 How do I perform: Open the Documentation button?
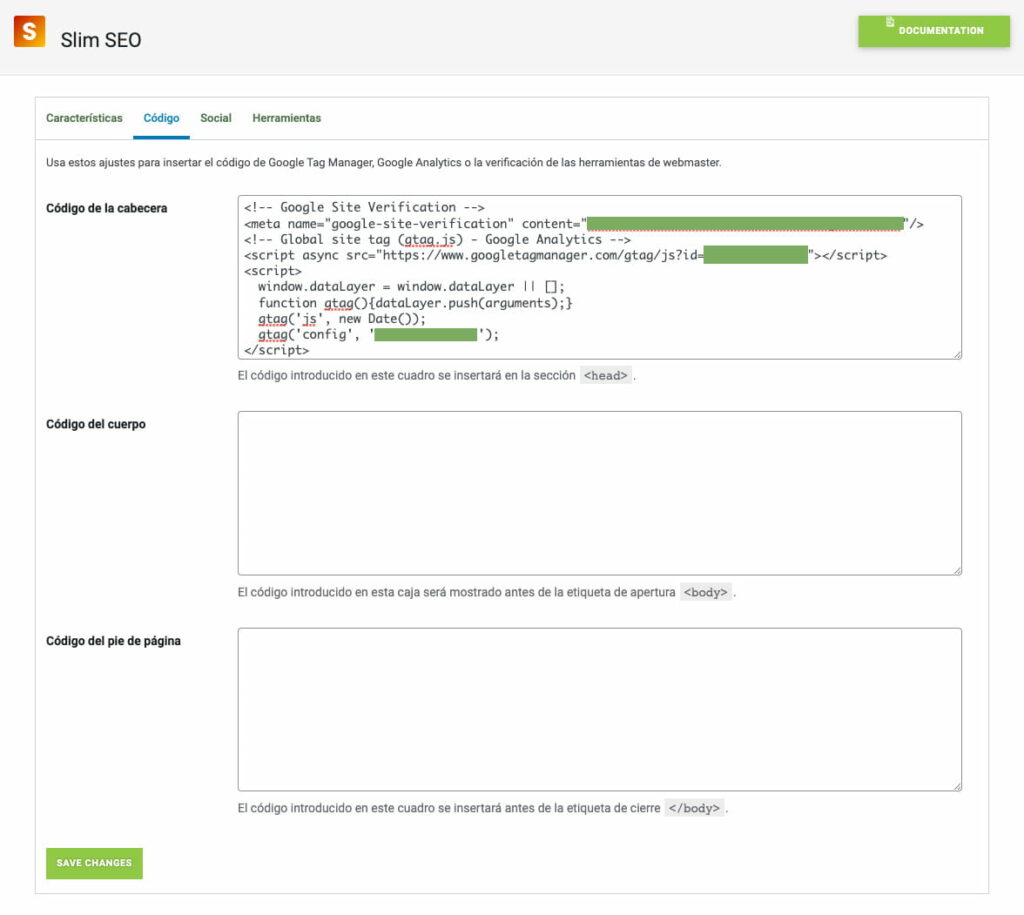pyautogui.click(x=933, y=31)
